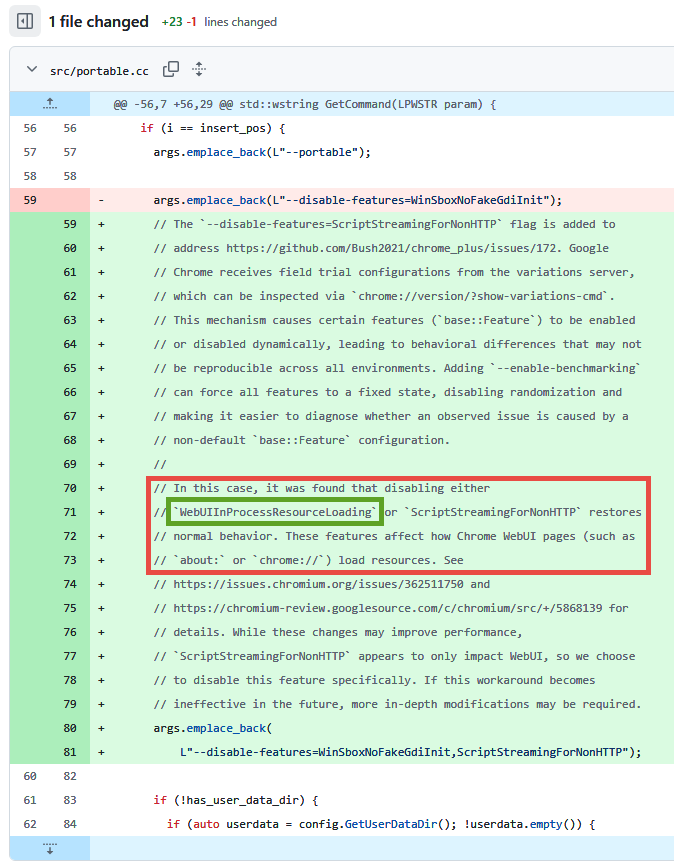Click expand all lines icon beside file name
The image size is (674, 868).
pos(199,69)
